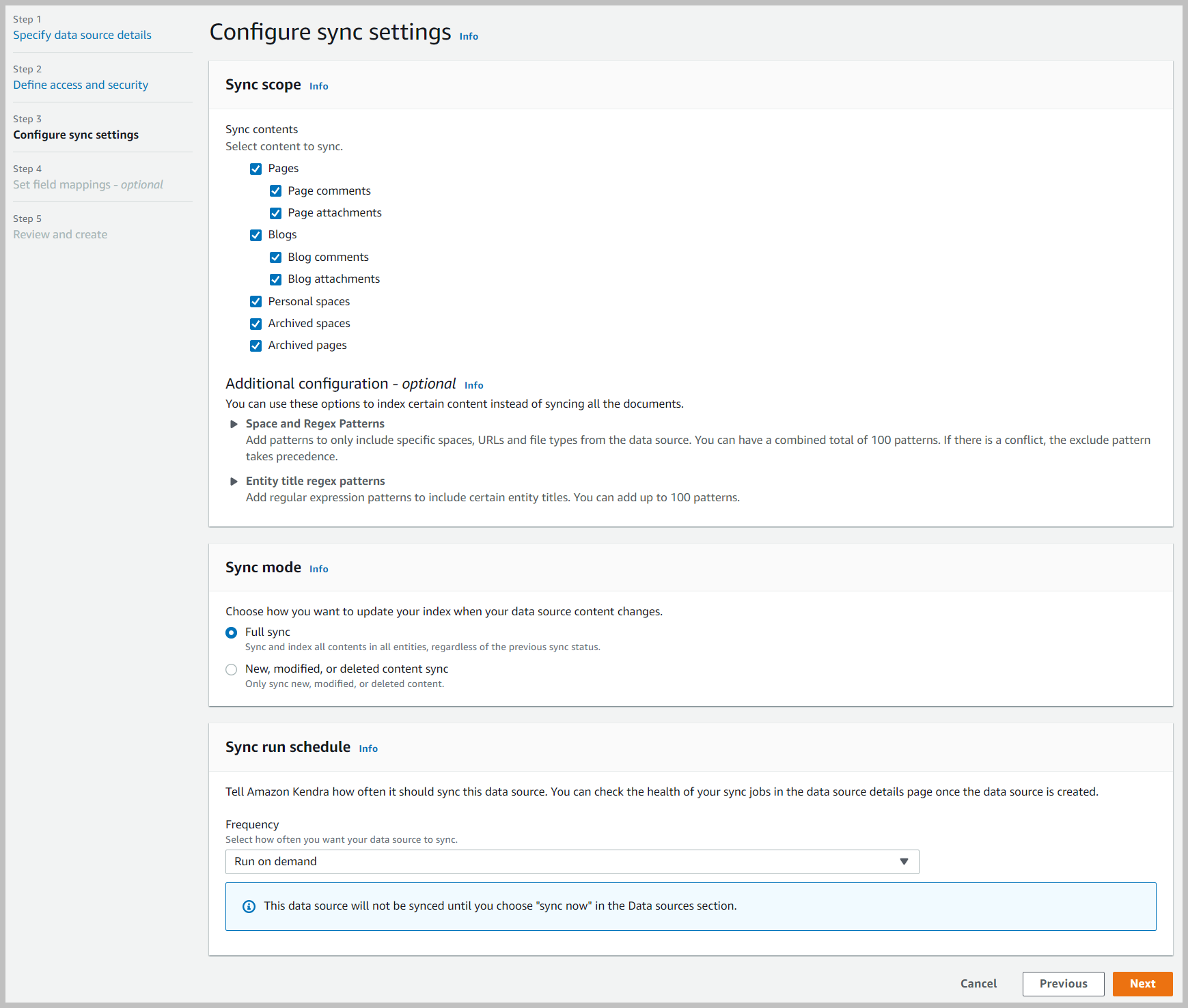
Task: Disable Personal spaces sync
Action: click(255, 301)
